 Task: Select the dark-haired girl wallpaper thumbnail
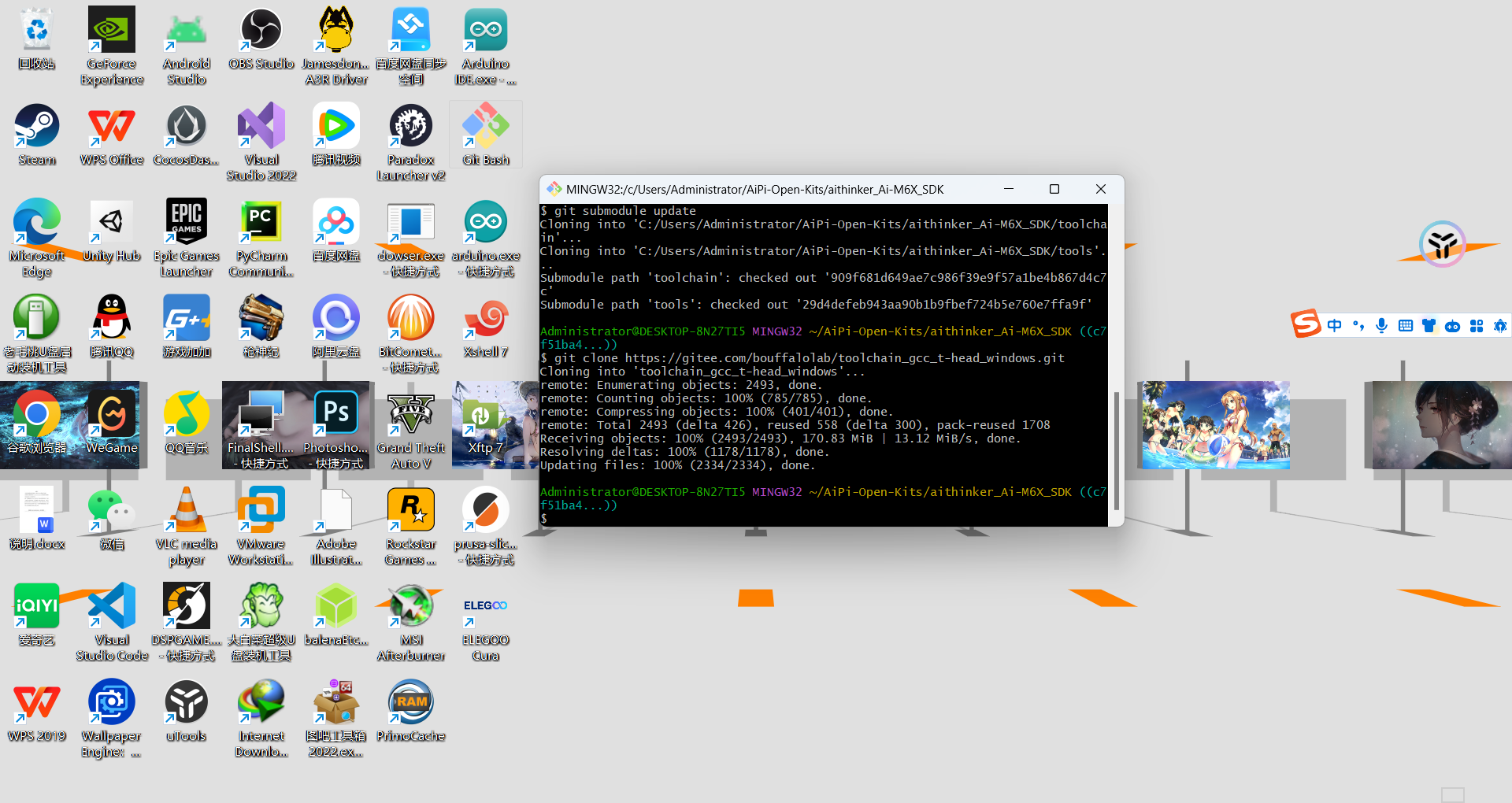1442,425
